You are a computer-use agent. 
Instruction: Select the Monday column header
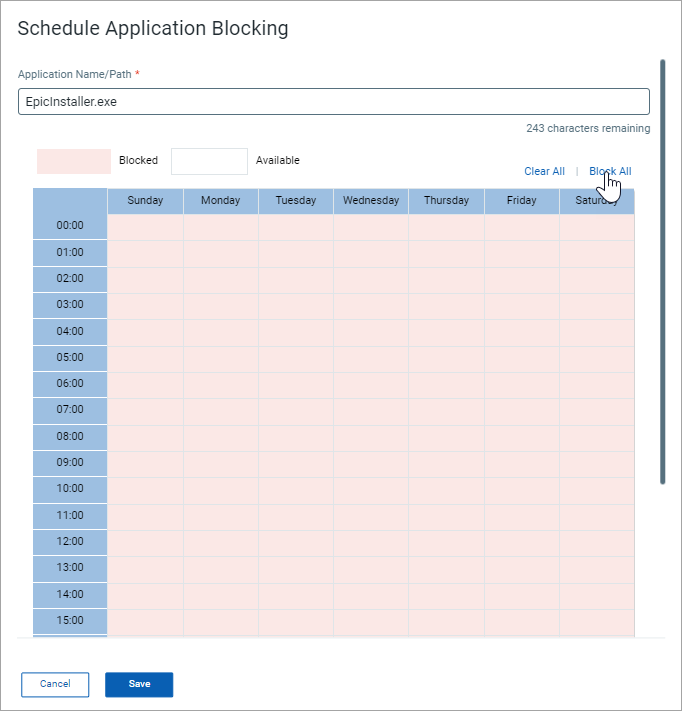pyautogui.click(x=220, y=201)
